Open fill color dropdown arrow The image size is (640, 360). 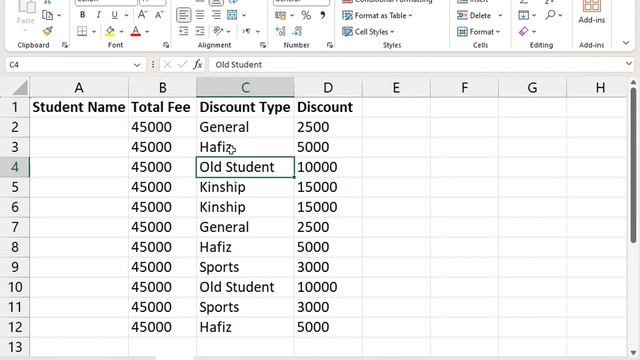[x=121, y=31]
